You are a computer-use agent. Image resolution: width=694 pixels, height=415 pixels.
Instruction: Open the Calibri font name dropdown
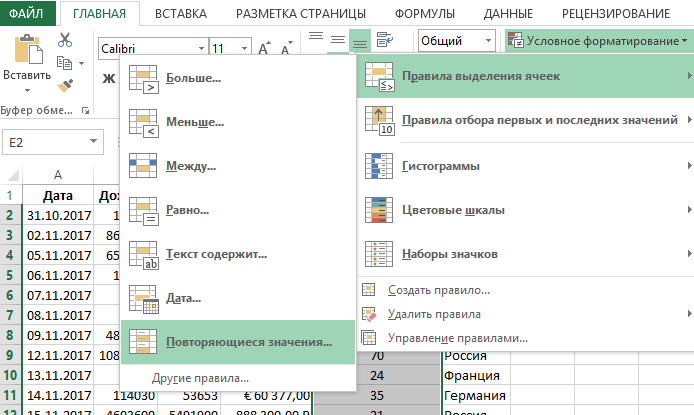click(201, 48)
